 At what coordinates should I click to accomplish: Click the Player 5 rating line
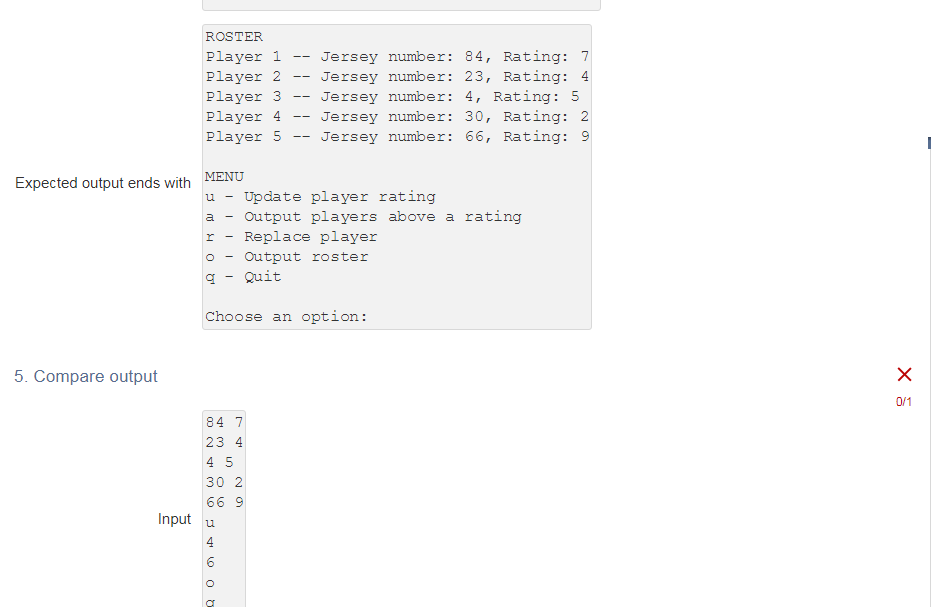pos(395,136)
